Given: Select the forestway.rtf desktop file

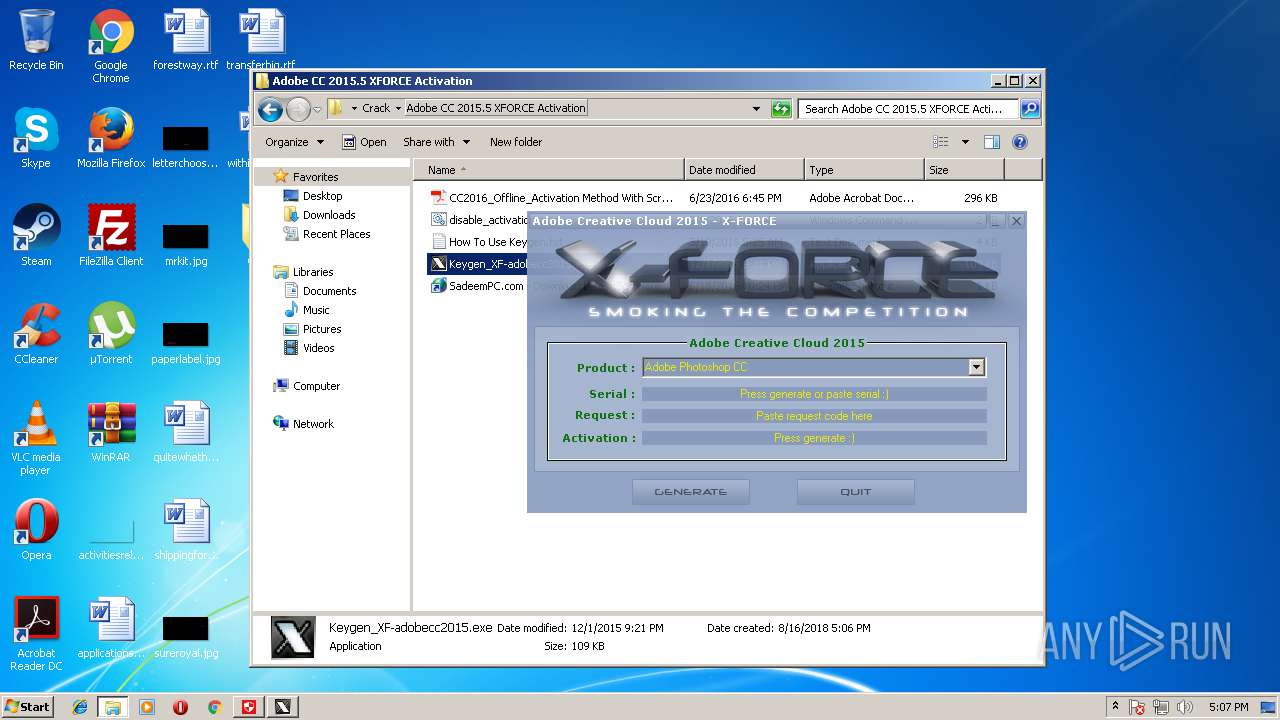Looking at the screenshot, I should [186, 40].
